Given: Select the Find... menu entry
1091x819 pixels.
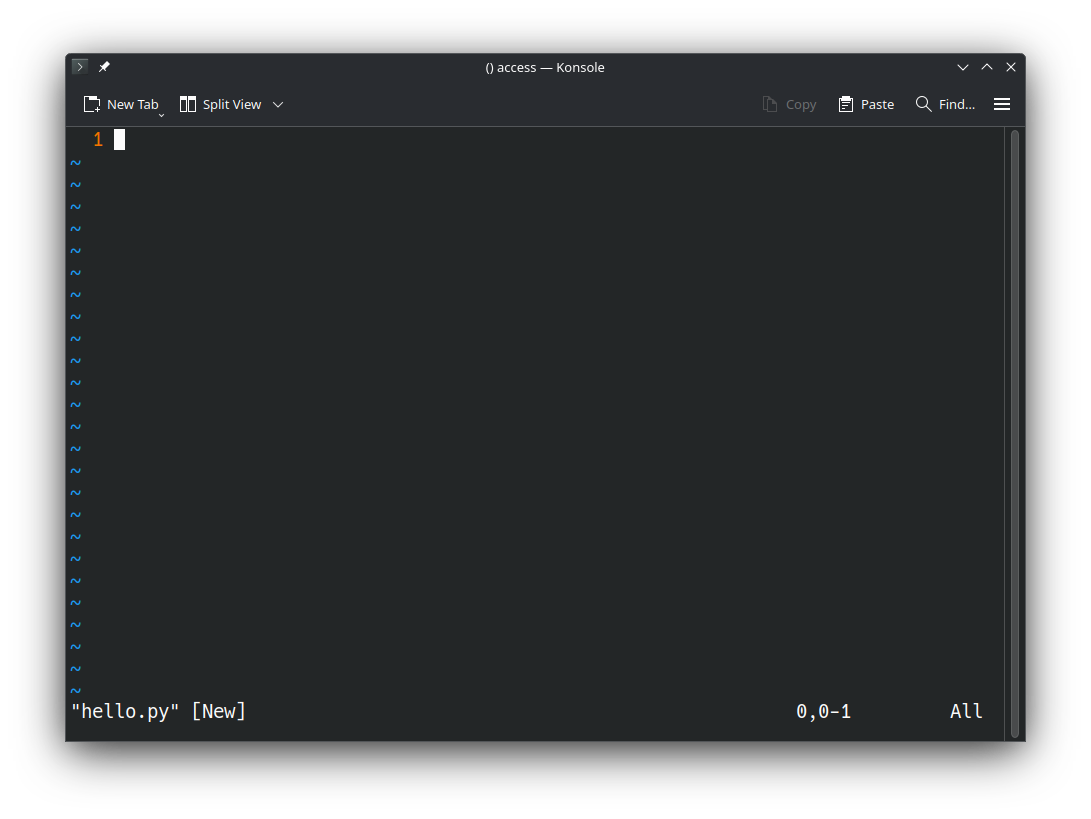Looking at the screenshot, I should 956,103.
